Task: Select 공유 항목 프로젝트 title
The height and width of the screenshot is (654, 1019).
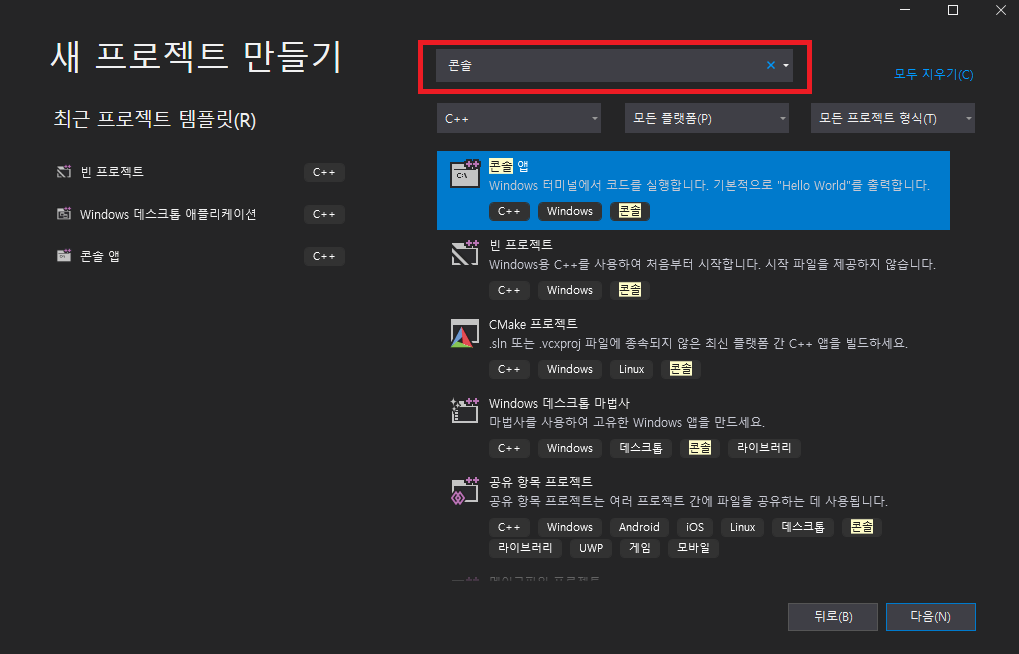Action: [541, 482]
